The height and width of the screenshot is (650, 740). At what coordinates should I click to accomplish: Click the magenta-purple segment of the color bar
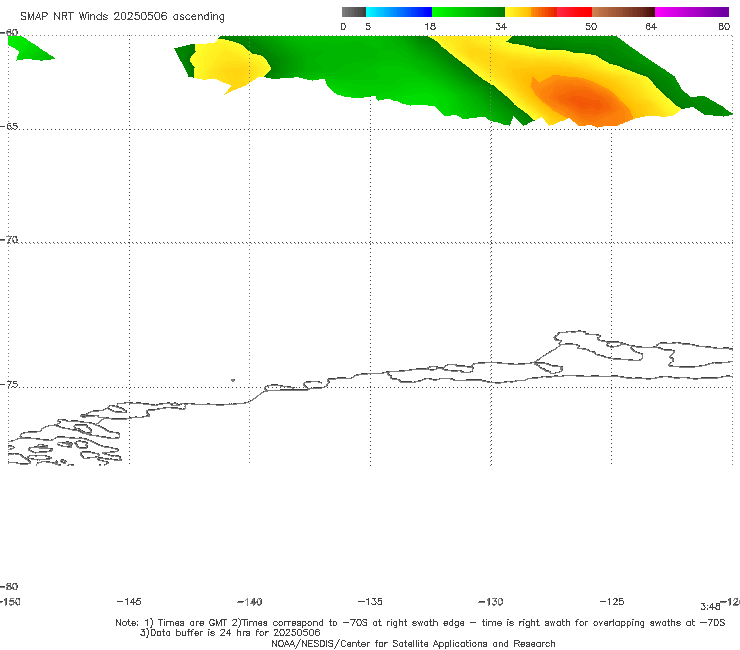692,12
